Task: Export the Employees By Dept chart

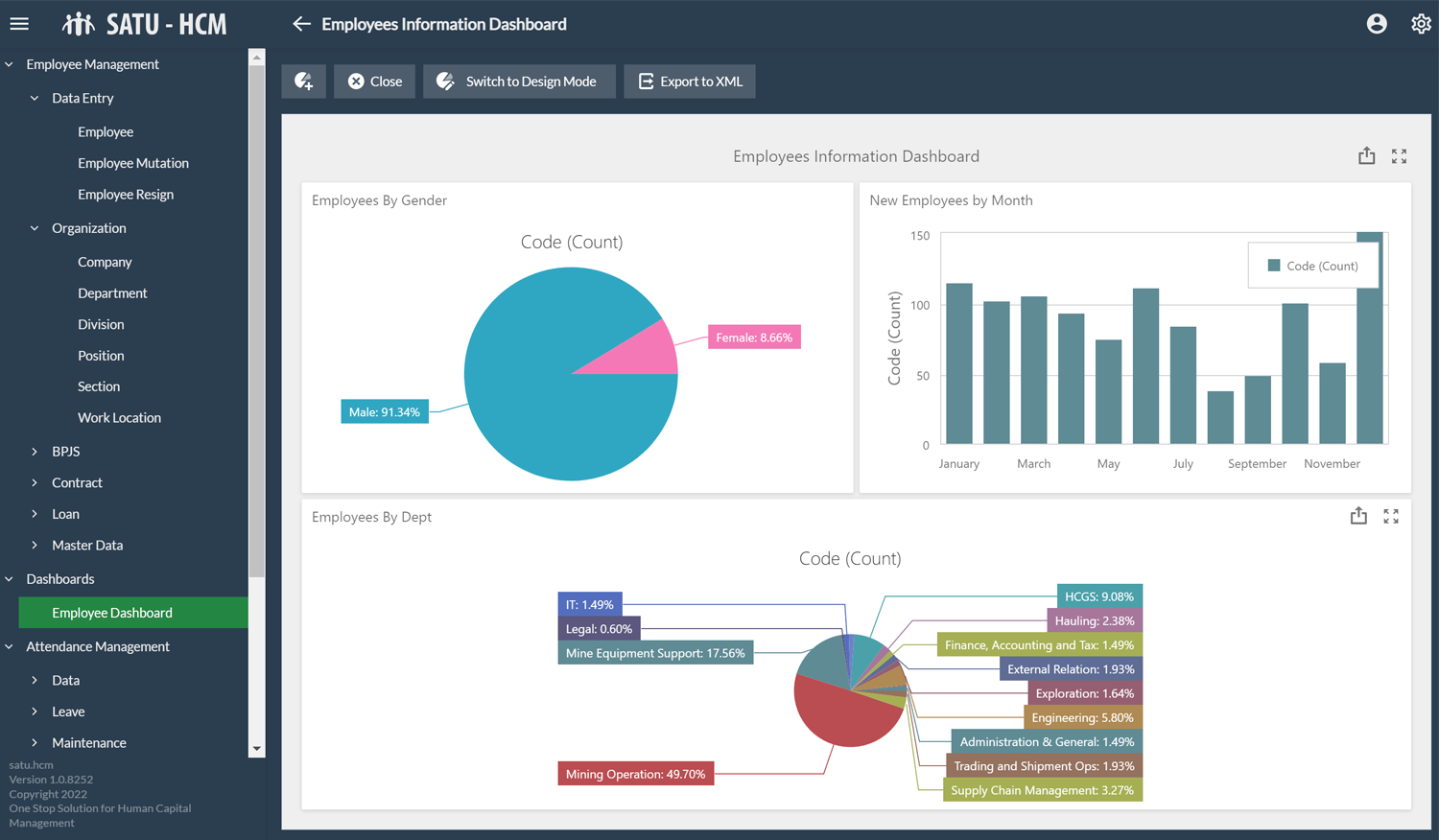Action: [x=1358, y=517]
